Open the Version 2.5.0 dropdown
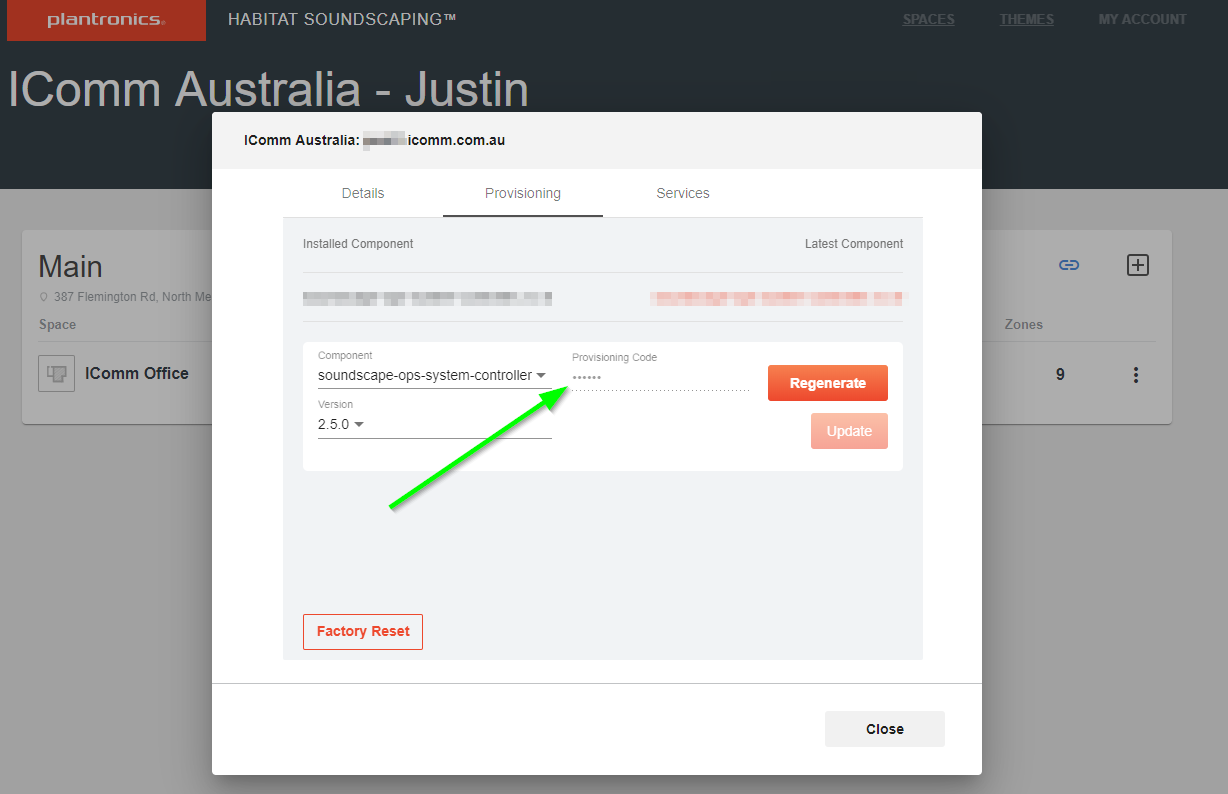This screenshot has height=794, width=1228. [434, 424]
